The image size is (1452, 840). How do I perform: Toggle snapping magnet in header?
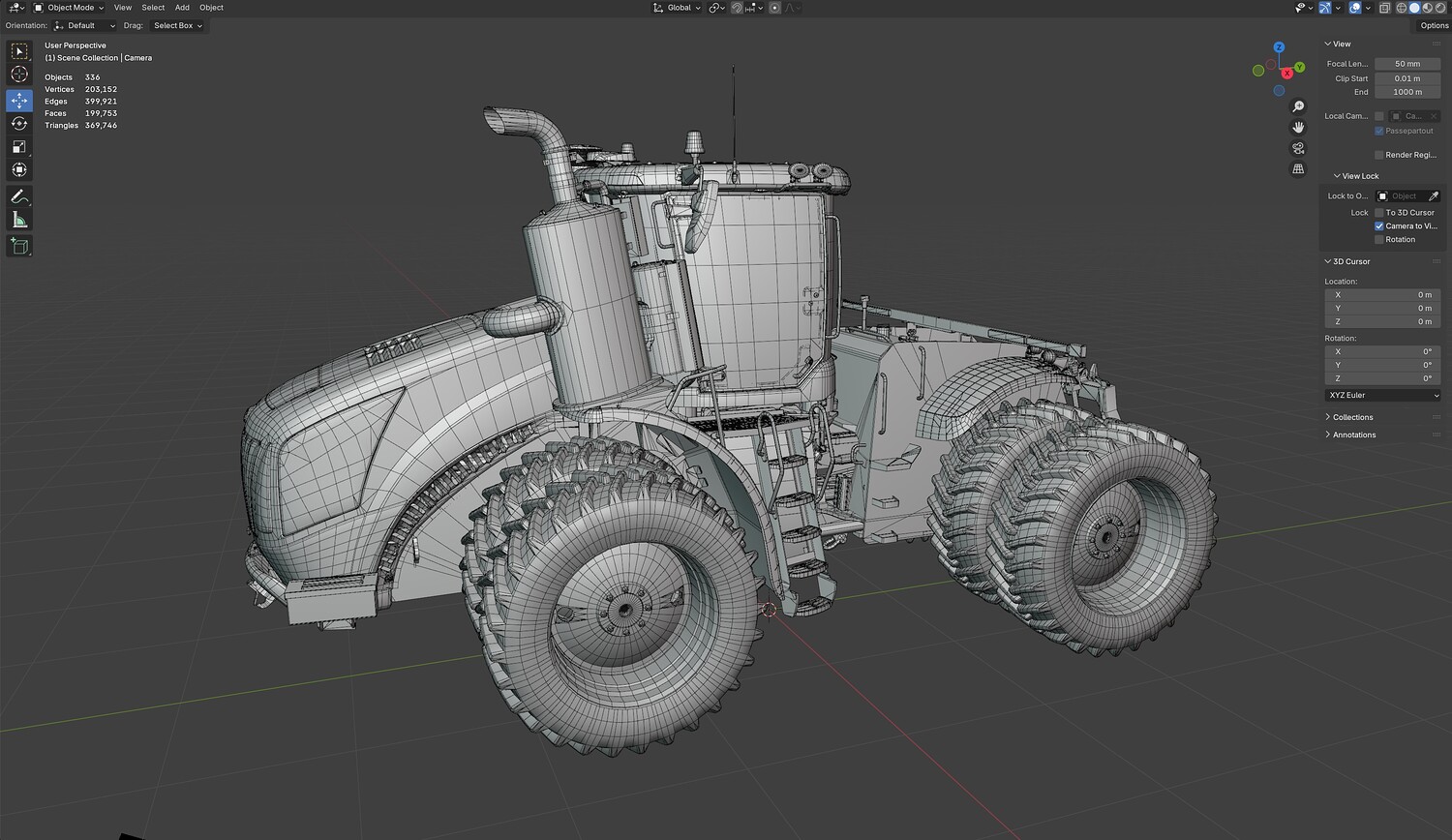coord(737,8)
